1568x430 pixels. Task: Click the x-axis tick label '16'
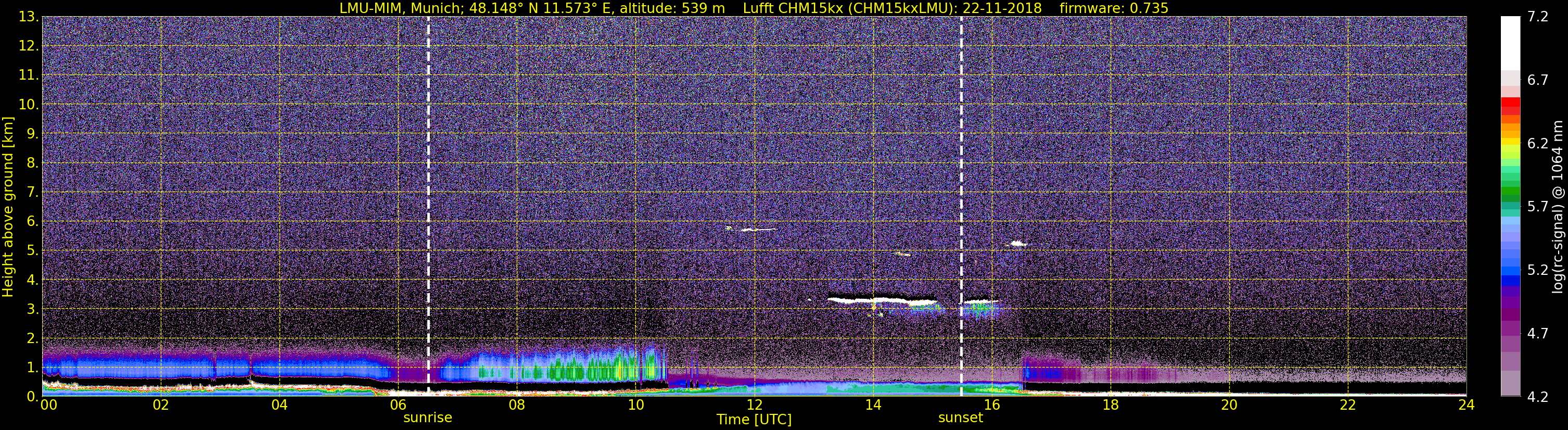(x=991, y=404)
